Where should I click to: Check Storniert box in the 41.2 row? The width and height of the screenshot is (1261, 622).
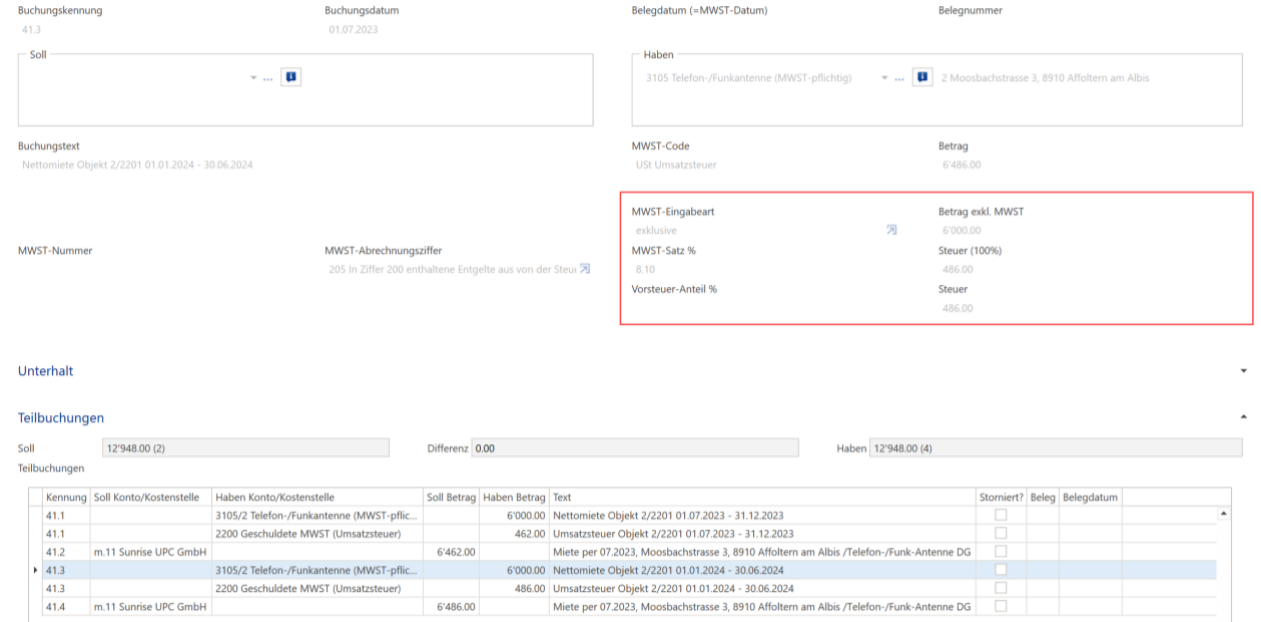tap(1000, 551)
